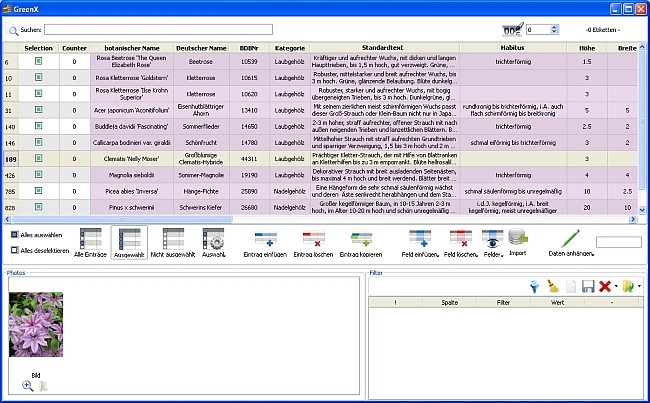Screen dimensions: 650x403
Task: Toggle selection checkbox for row 6
Action: point(39,61)
